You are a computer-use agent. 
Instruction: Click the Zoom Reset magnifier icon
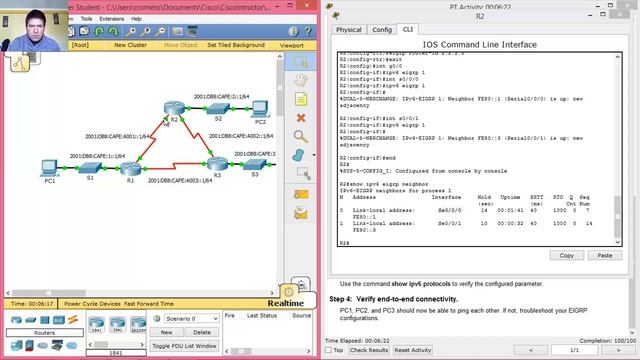pyautogui.click(x=146, y=31)
